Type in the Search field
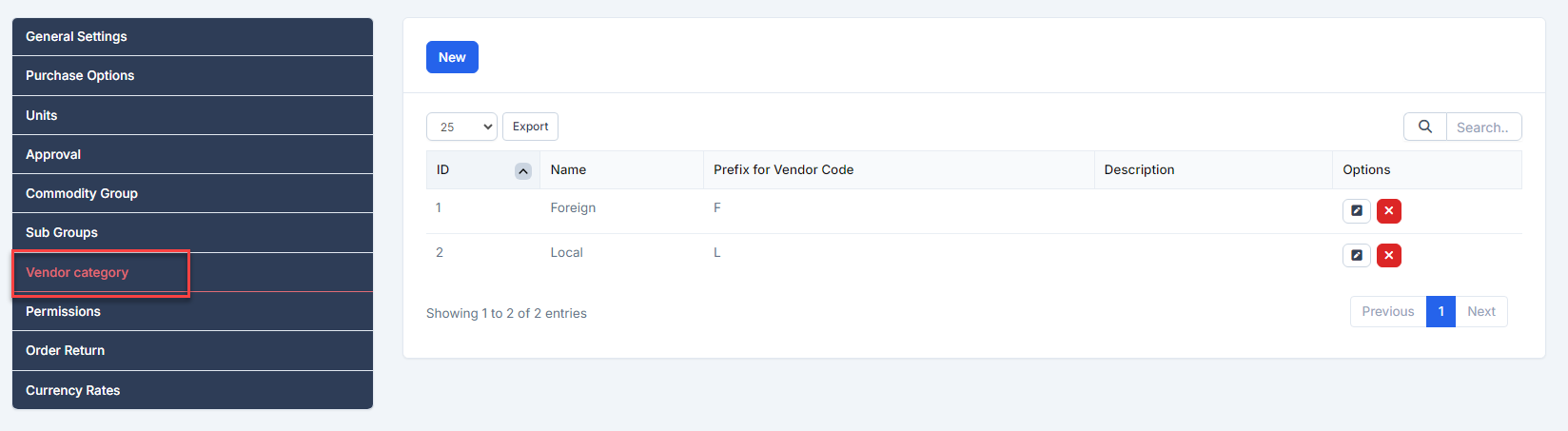Viewport: 1568px width, 431px height. click(x=1482, y=127)
